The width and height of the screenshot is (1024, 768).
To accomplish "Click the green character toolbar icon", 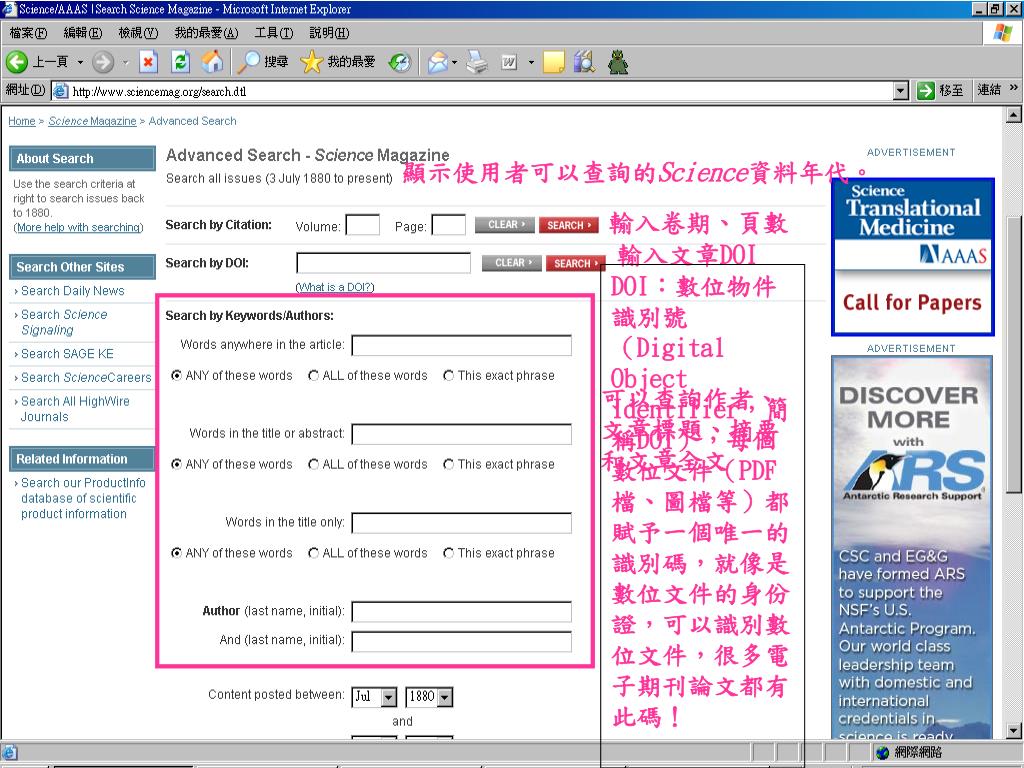I will tap(618, 62).
